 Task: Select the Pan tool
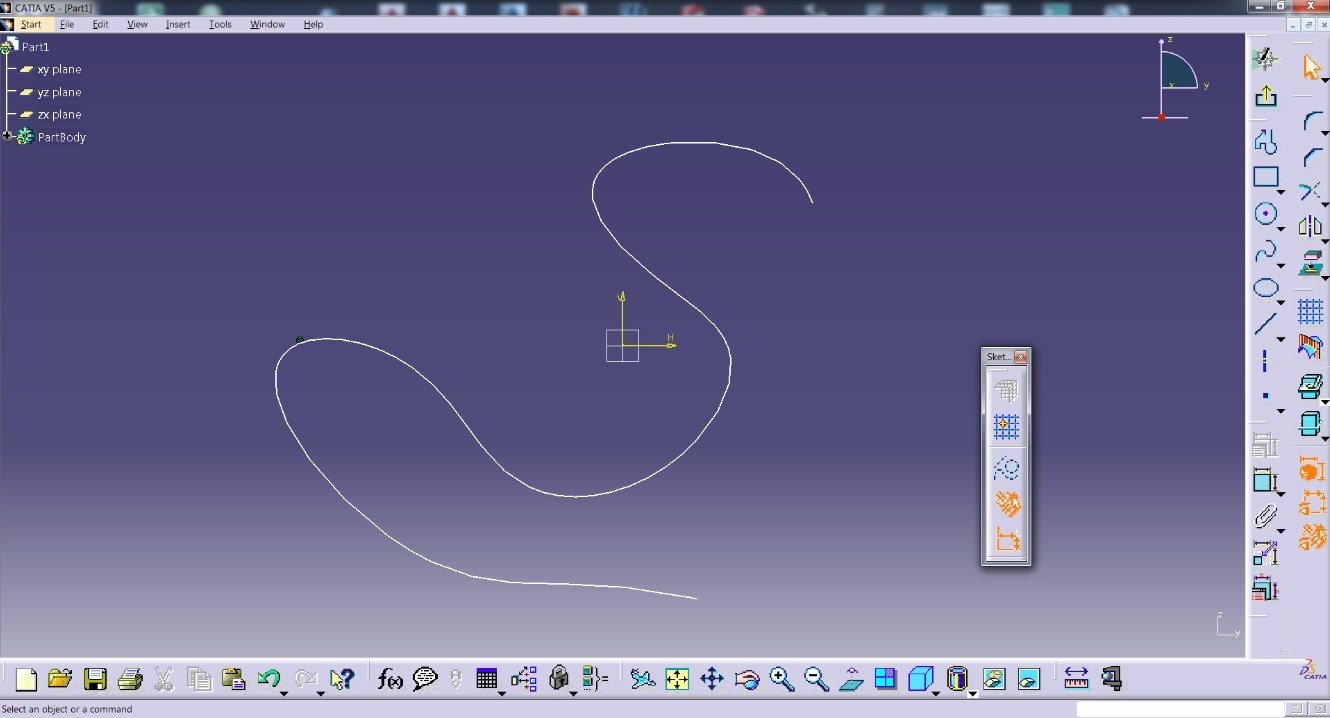point(712,679)
